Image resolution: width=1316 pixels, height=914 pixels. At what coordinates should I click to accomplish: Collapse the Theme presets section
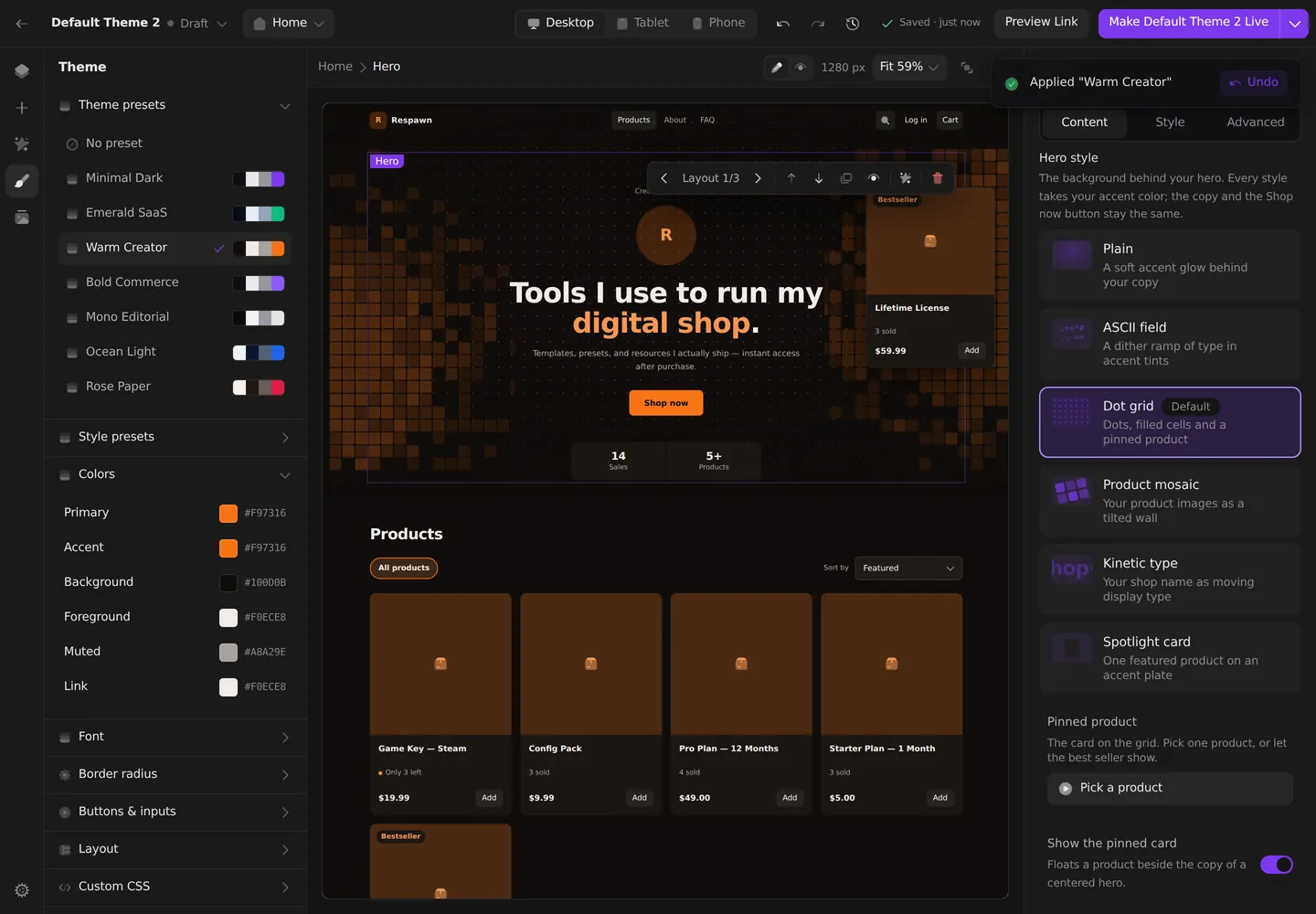point(175,105)
